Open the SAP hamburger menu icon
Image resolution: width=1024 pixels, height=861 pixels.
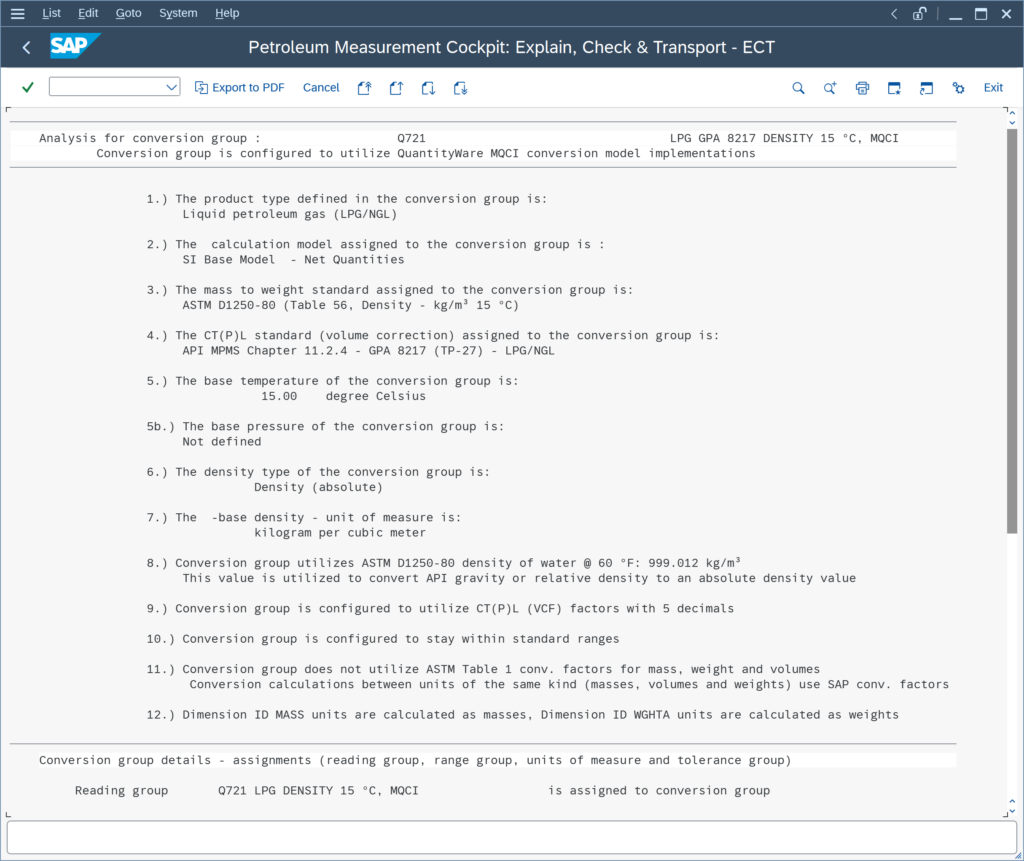18,13
